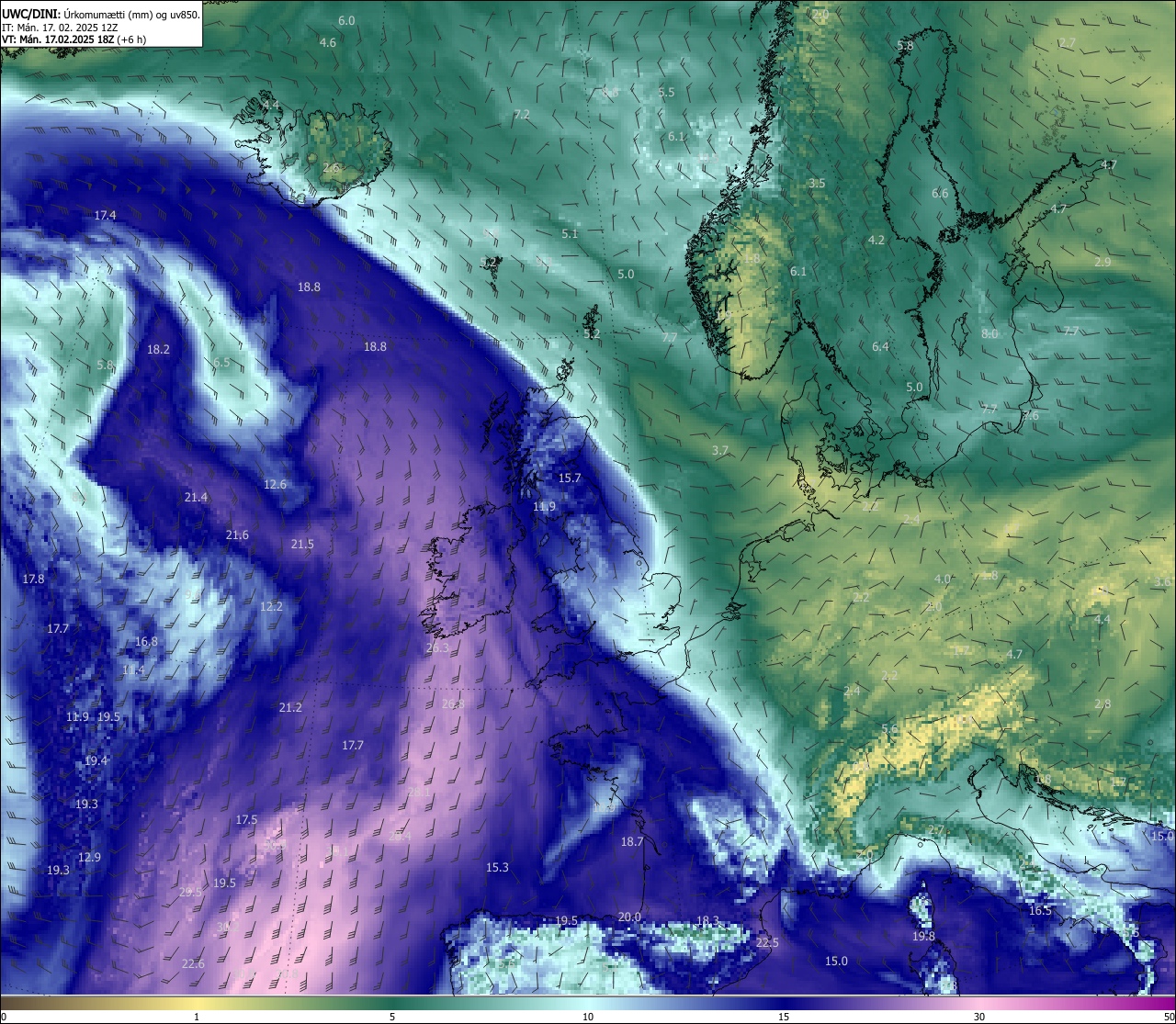Click the value 19.8 near Corsica

pos(923,937)
